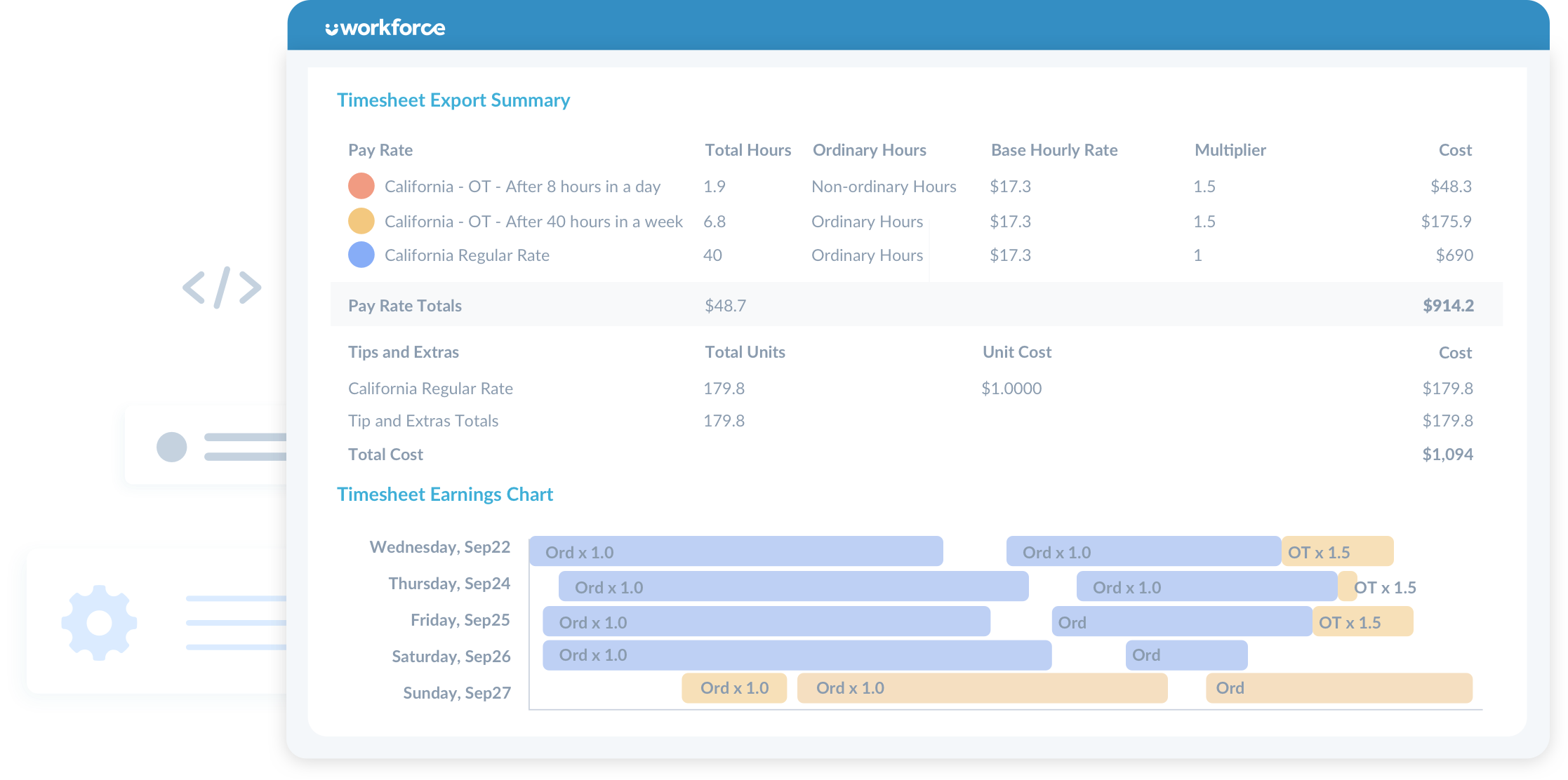Select the Pay Rate Totals row
This screenshot has height=780, width=1568.
tap(405, 306)
